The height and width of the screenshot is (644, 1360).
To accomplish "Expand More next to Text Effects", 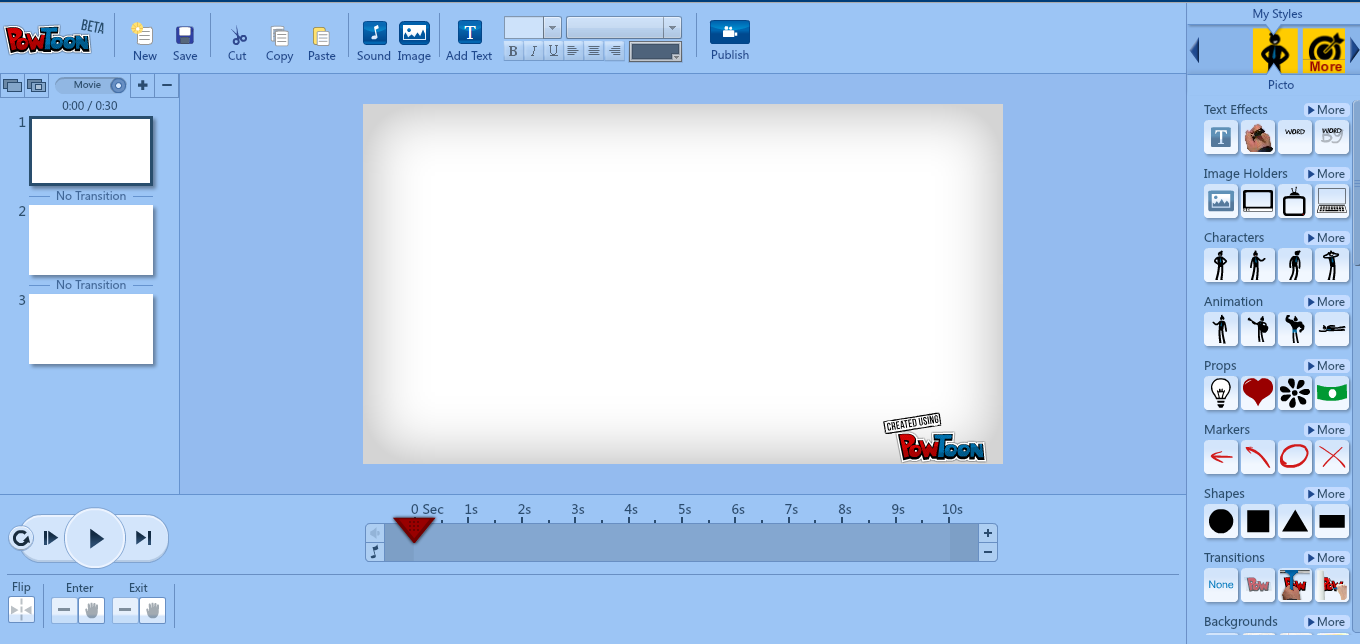I will click(x=1326, y=110).
